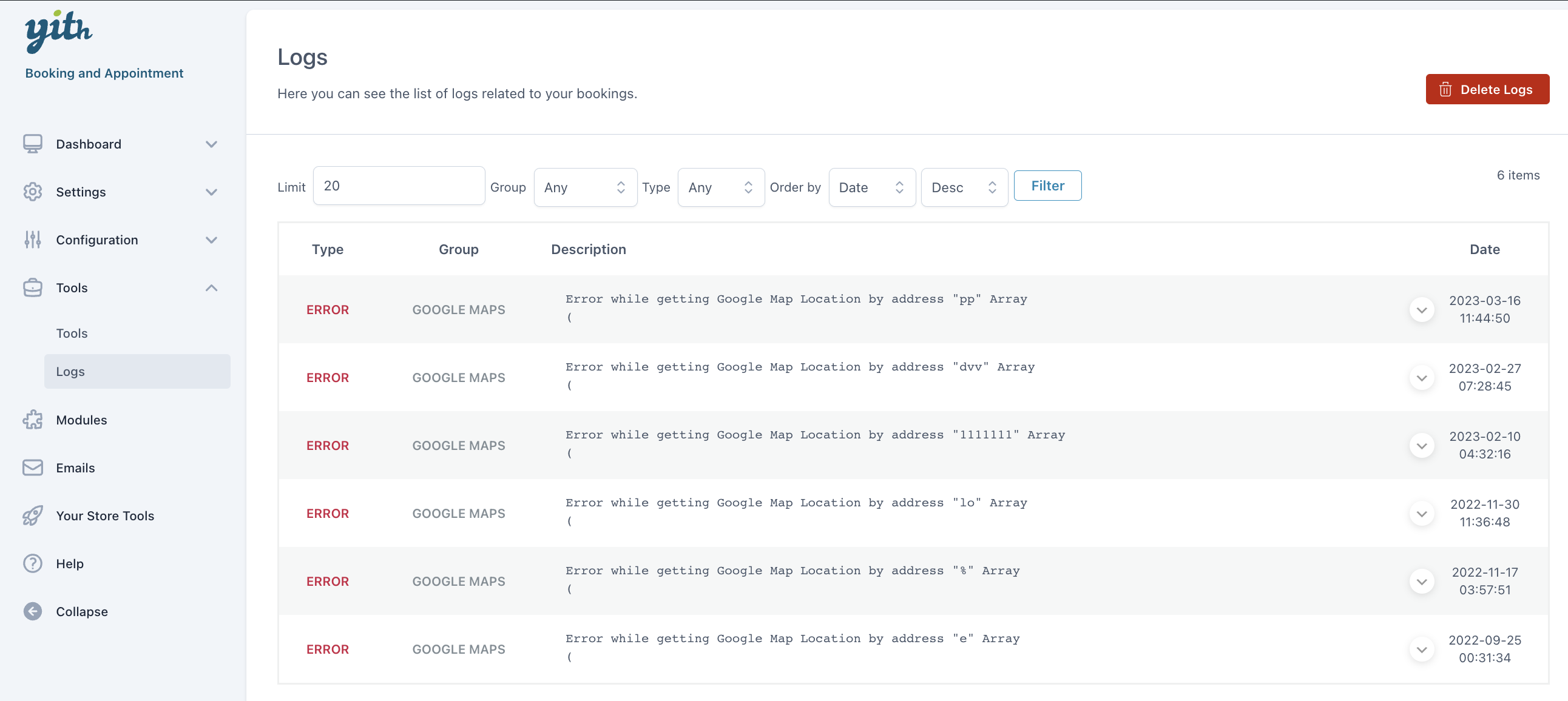Viewport: 1568px width, 701px height.
Task: Open the Order by Date dropdown
Action: [871, 187]
